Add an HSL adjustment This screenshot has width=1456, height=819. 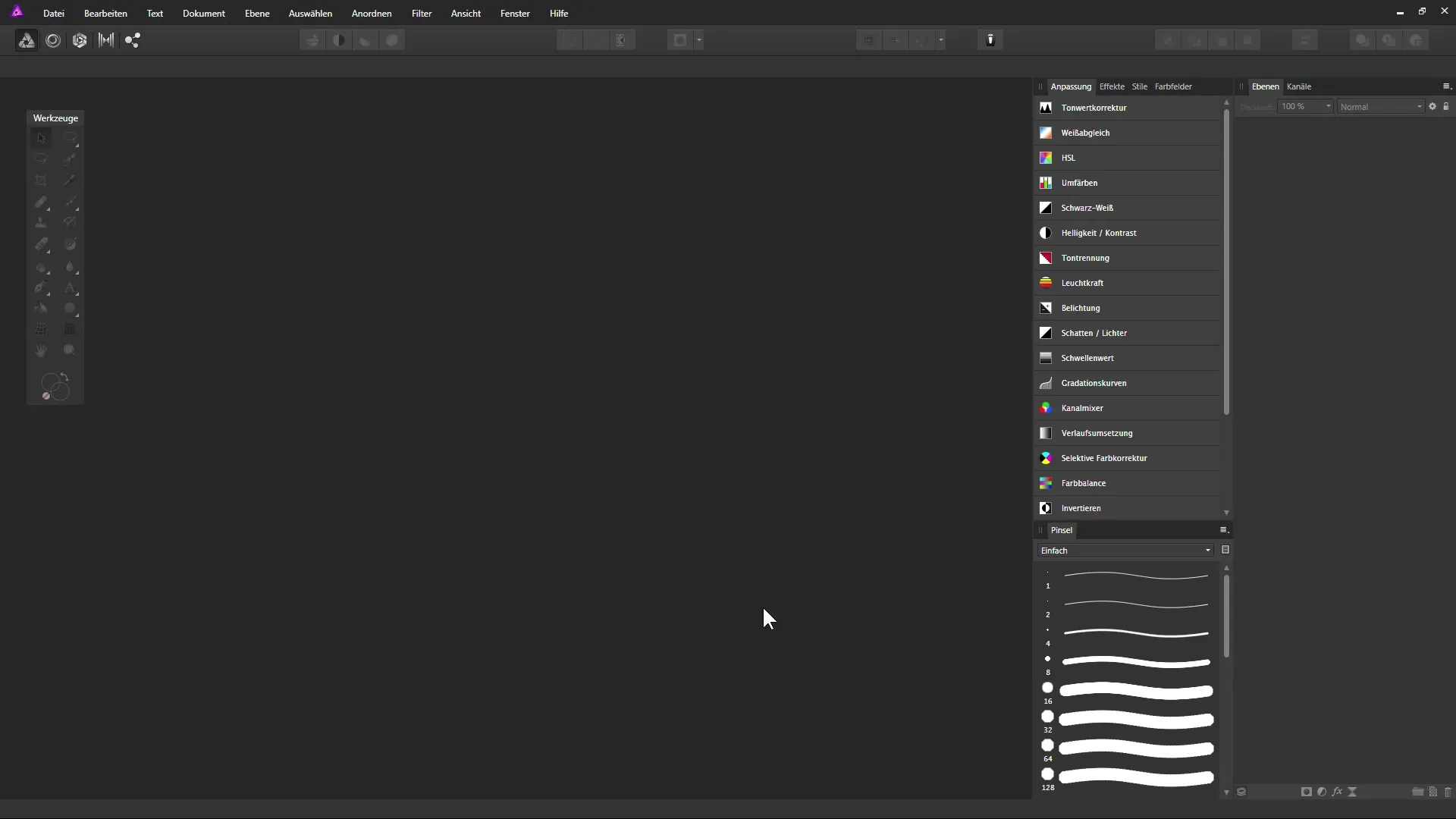tap(1127, 158)
